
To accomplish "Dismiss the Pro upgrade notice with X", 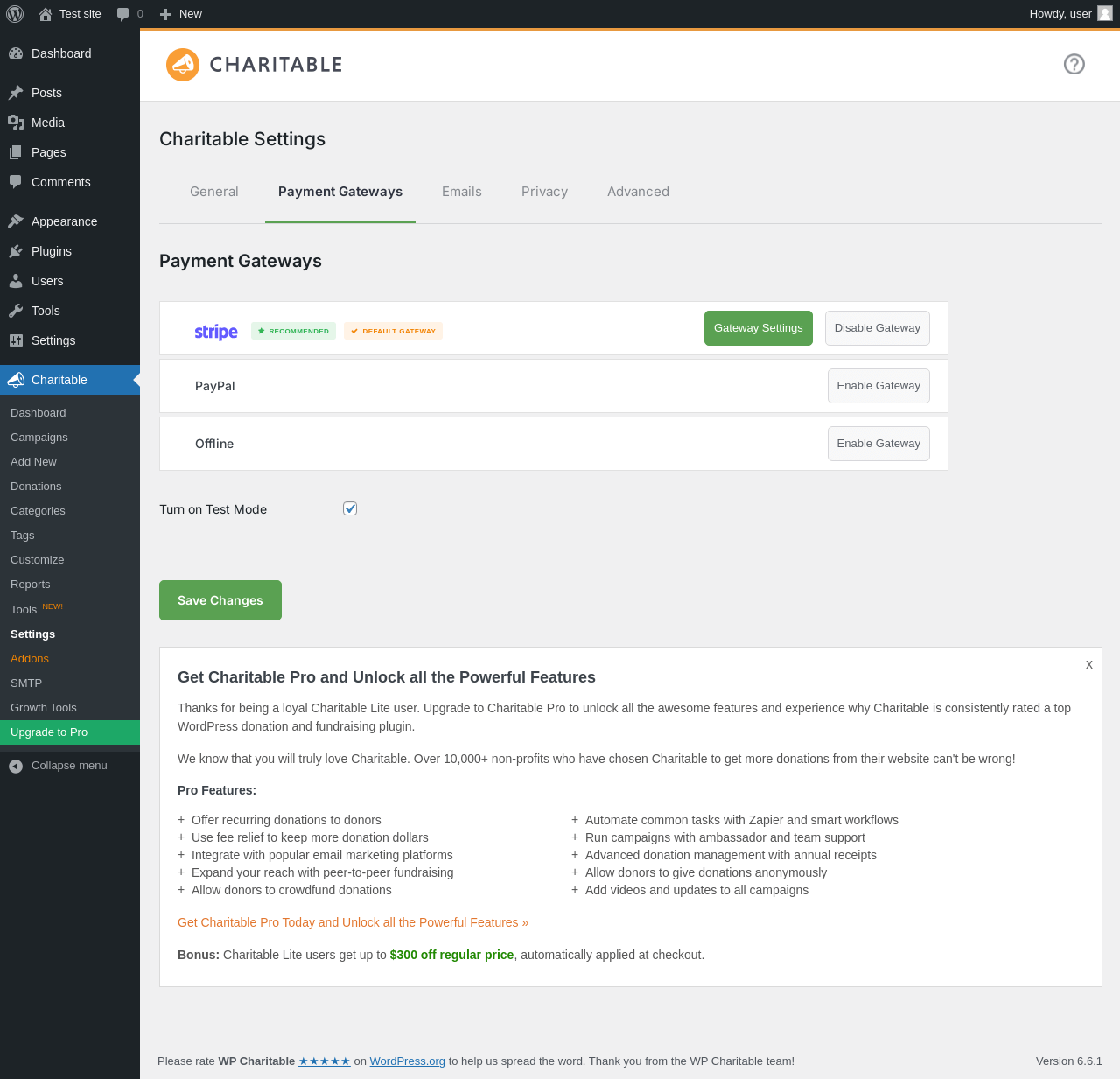I will click(1089, 665).
